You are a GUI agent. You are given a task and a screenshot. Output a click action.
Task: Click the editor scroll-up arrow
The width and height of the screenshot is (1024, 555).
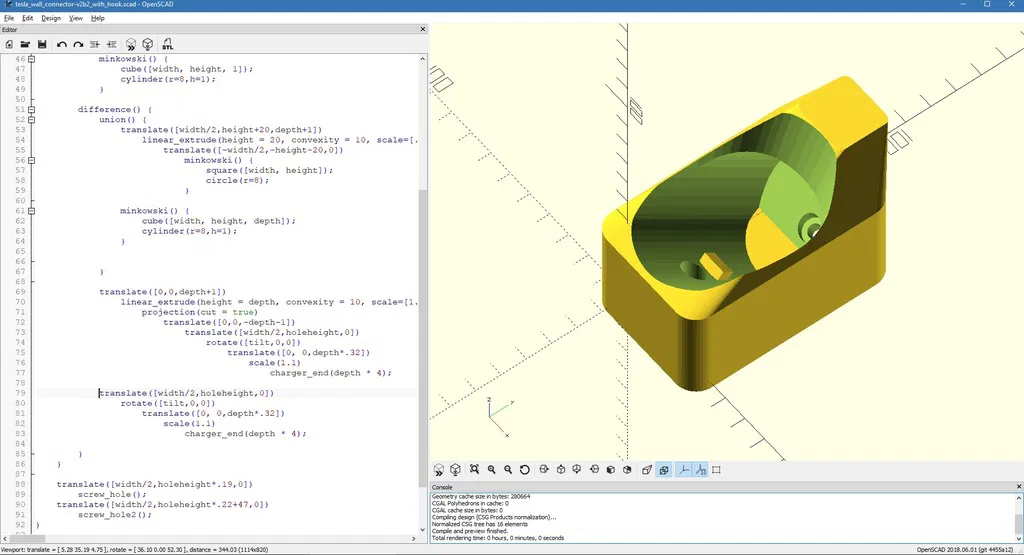[422, 59]
